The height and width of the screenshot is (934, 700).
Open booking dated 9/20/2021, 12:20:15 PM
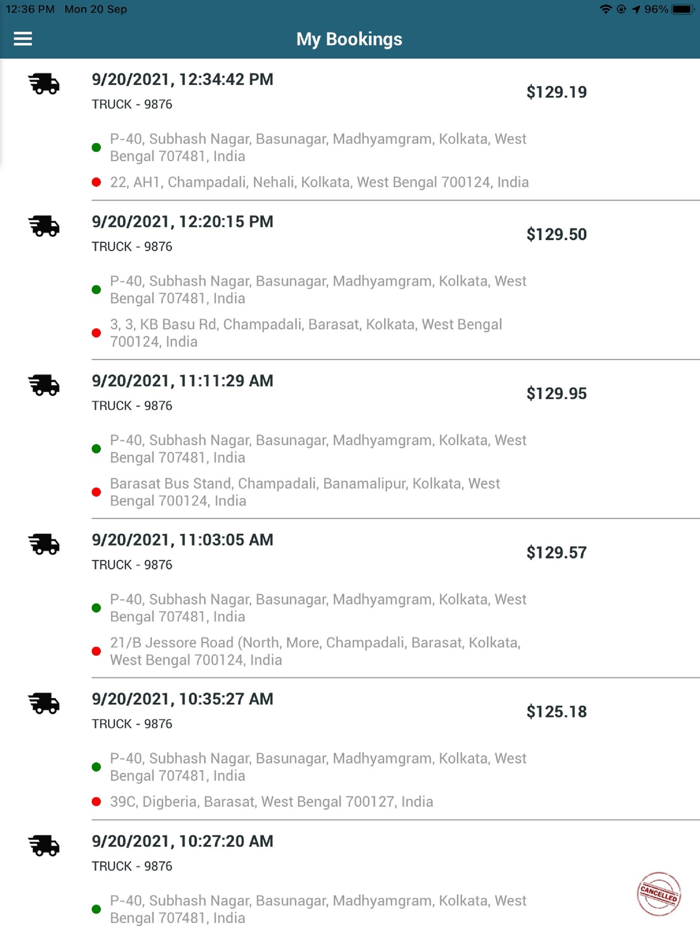pyautogui.click(x=182, y=222)
